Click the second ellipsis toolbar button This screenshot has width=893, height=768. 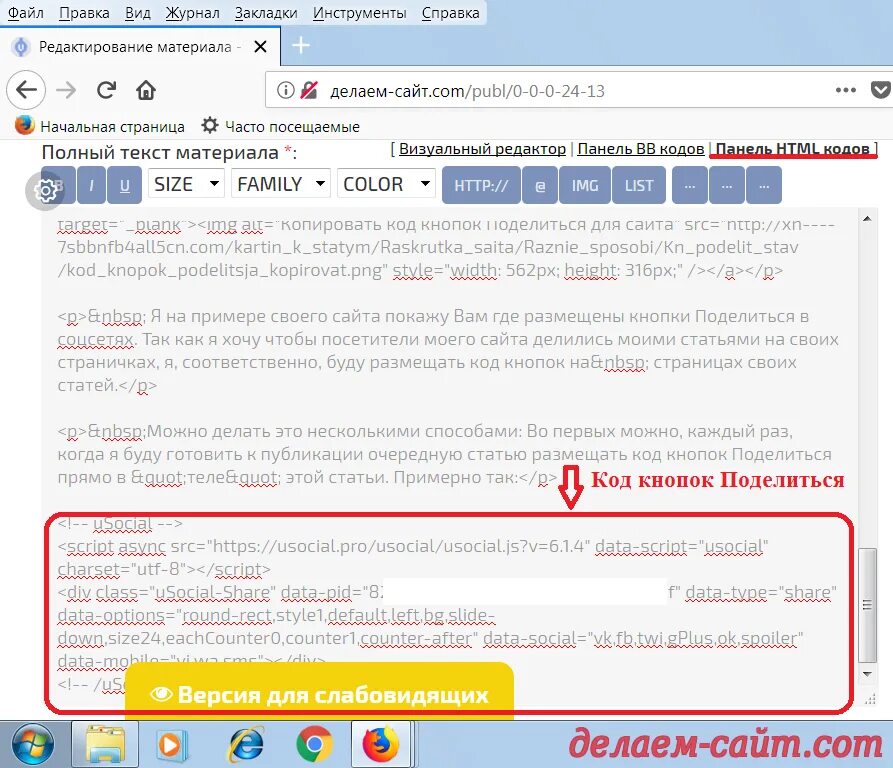click(727, 185)
